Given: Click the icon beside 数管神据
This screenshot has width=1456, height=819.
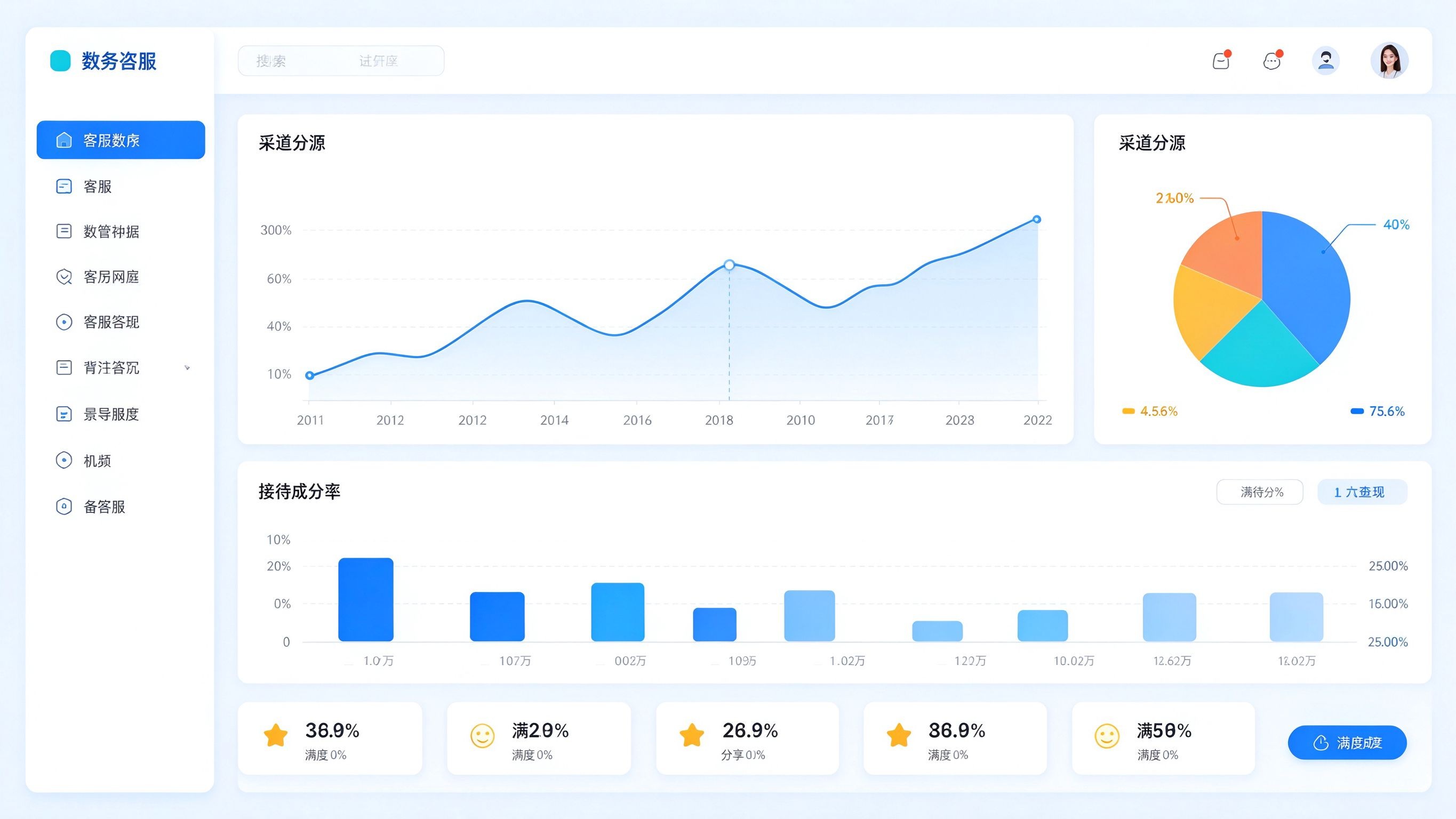Looking at the screenshot, I should pyautogui.click(x=64, y=231).
